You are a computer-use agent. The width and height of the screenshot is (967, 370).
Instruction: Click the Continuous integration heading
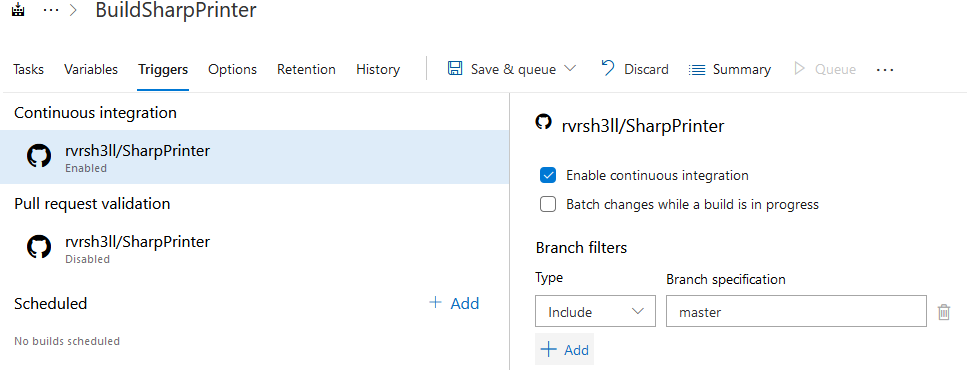point(95,113)
